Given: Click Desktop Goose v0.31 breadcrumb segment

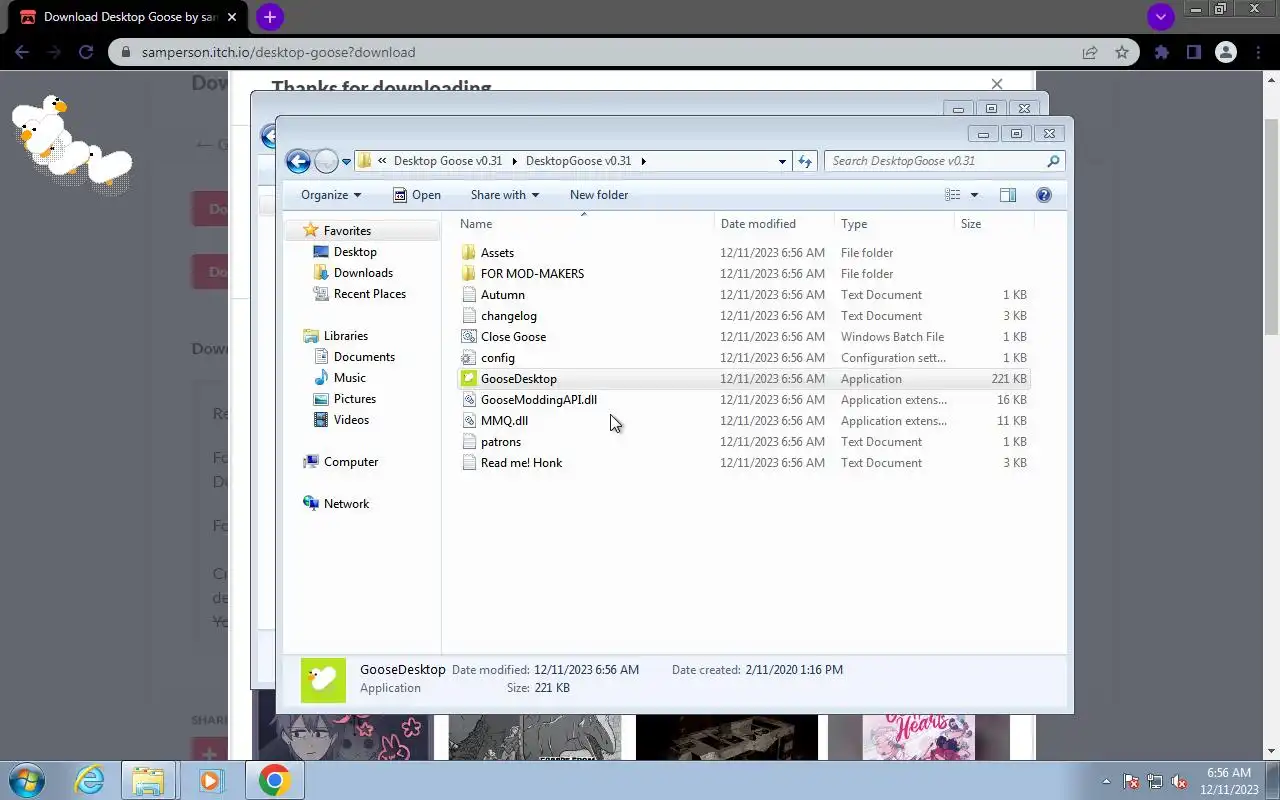Looking at the screenshot, I should pos(448,161).
